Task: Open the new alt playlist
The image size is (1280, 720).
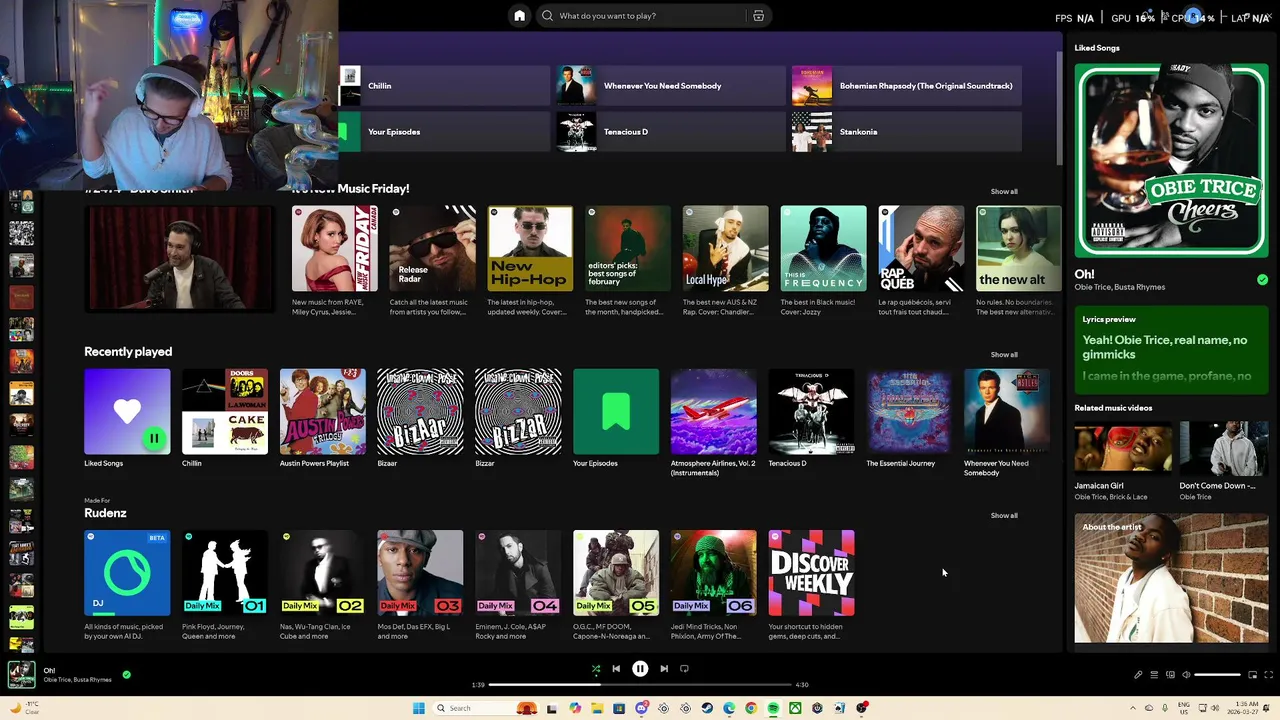Action: (x=1019, y=249)
